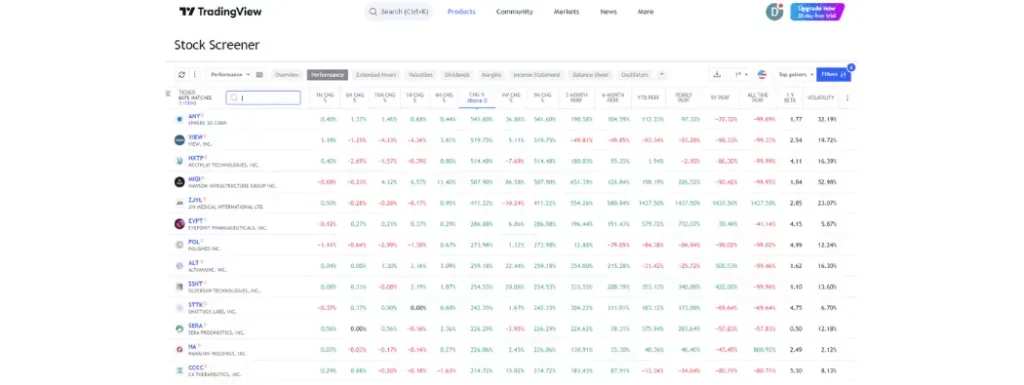Click the ticker search input field
Screen dimensions: 1024x385
pos(263,98)
